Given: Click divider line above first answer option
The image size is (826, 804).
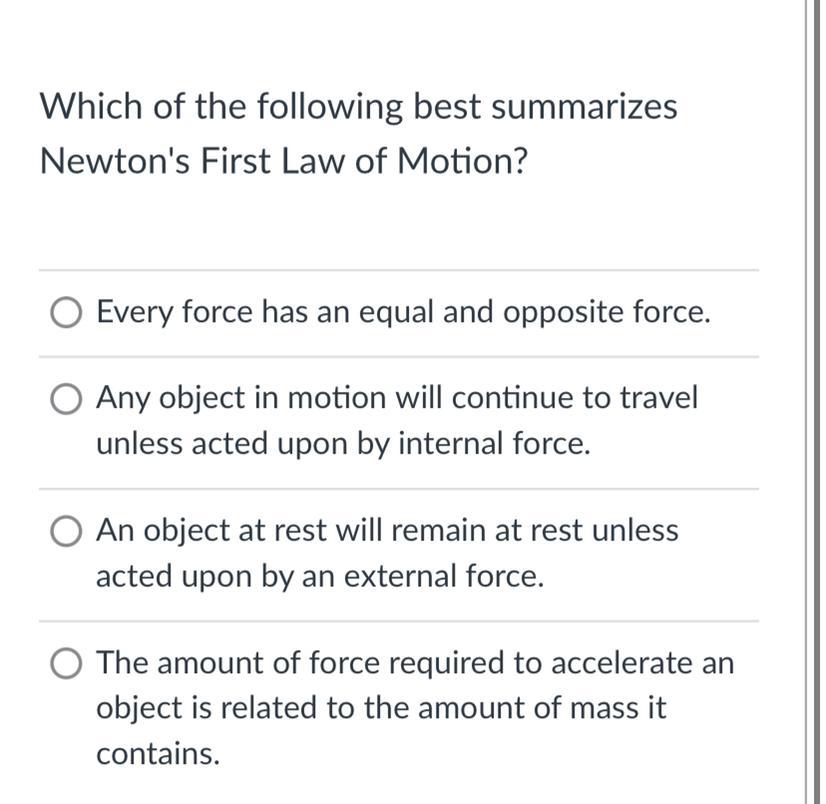Looking at the screenshot, I should click(399, 270).
